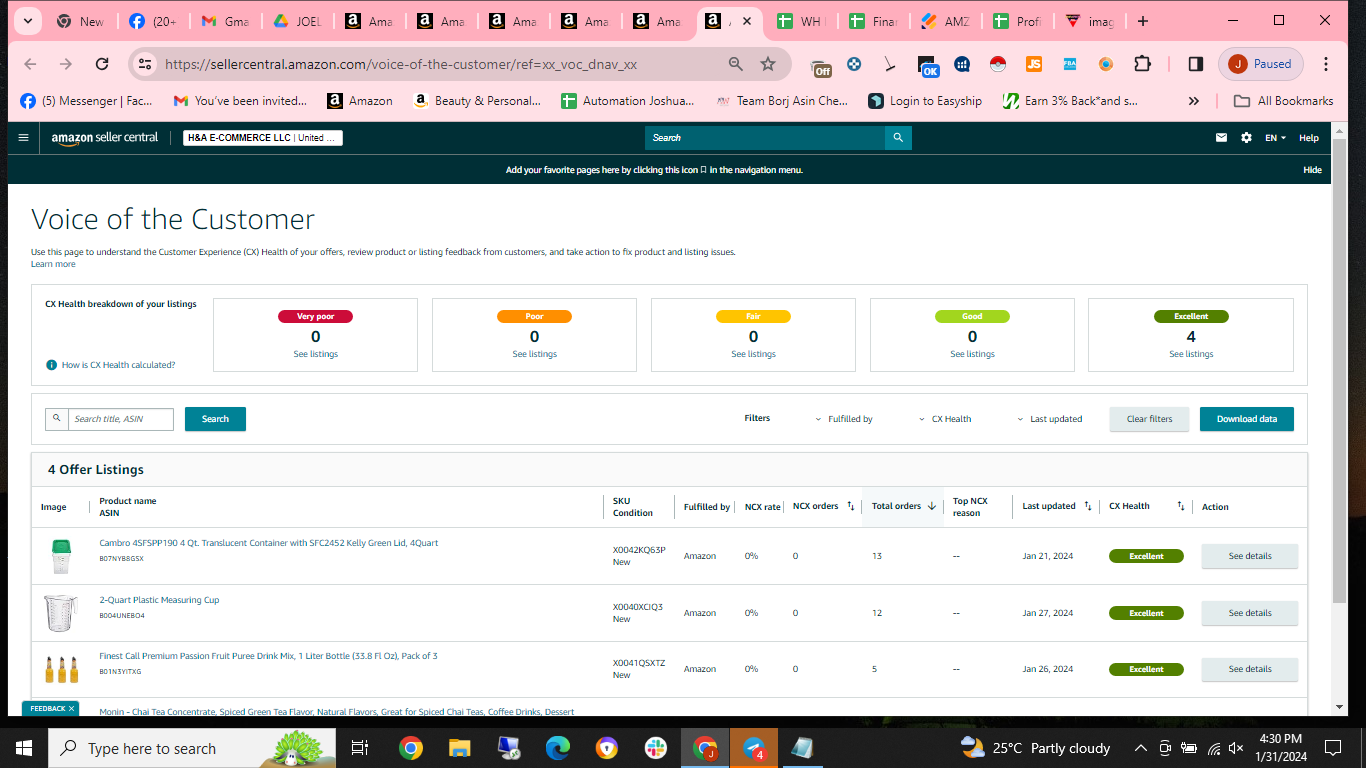1366x768 pixels.
Task: Open Task View on the taskbar
Action: coord(360,748)
